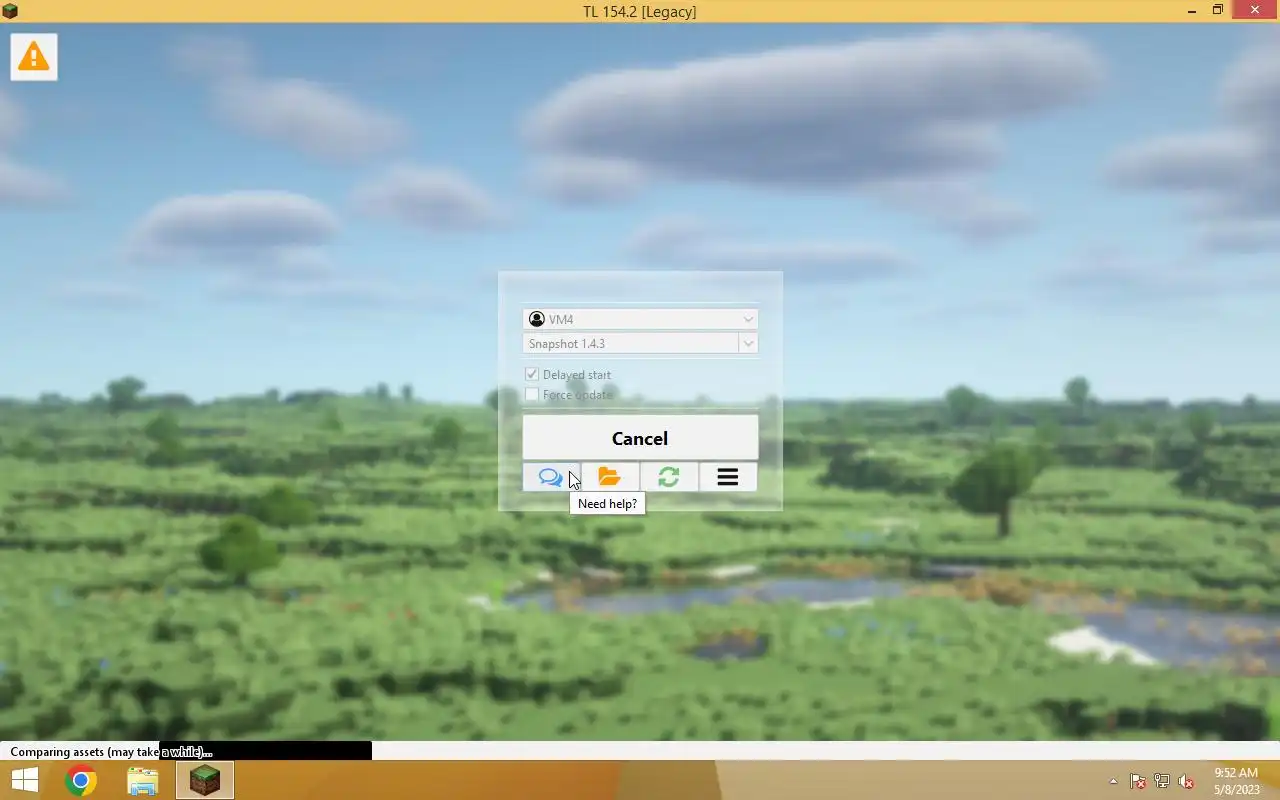Launch Google Chrome from taskbar

pyautogui.click(x=81, y=780)
